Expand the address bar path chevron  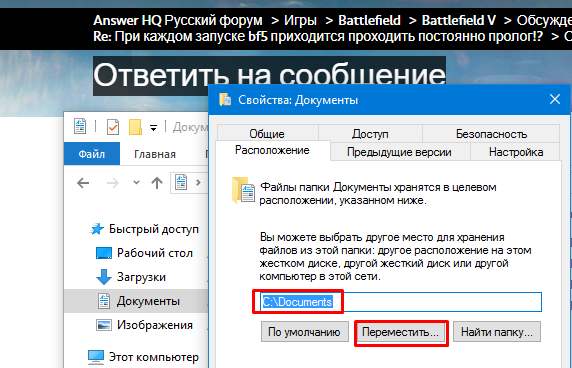click(x=198, y=182)
